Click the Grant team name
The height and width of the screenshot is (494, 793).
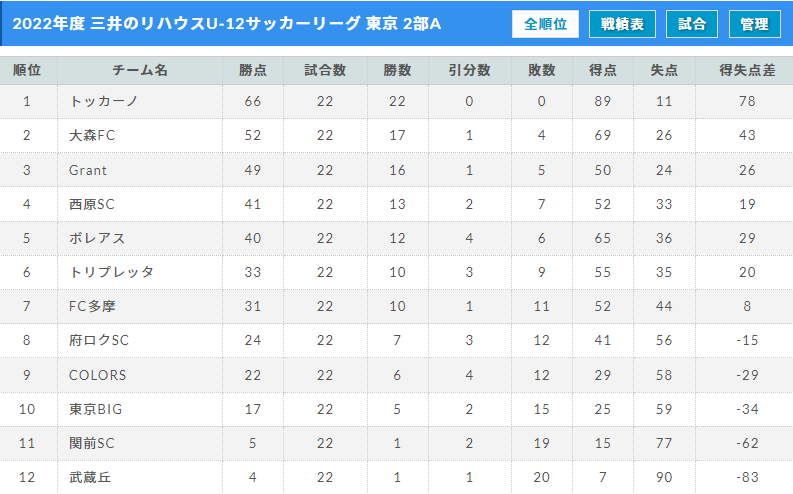pos(87,170)
